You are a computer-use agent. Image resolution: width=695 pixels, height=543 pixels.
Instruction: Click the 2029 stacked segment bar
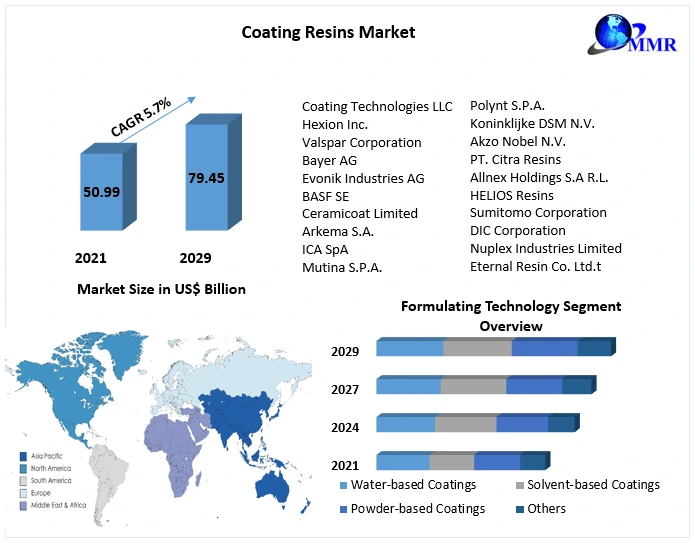tap(496, 346)
